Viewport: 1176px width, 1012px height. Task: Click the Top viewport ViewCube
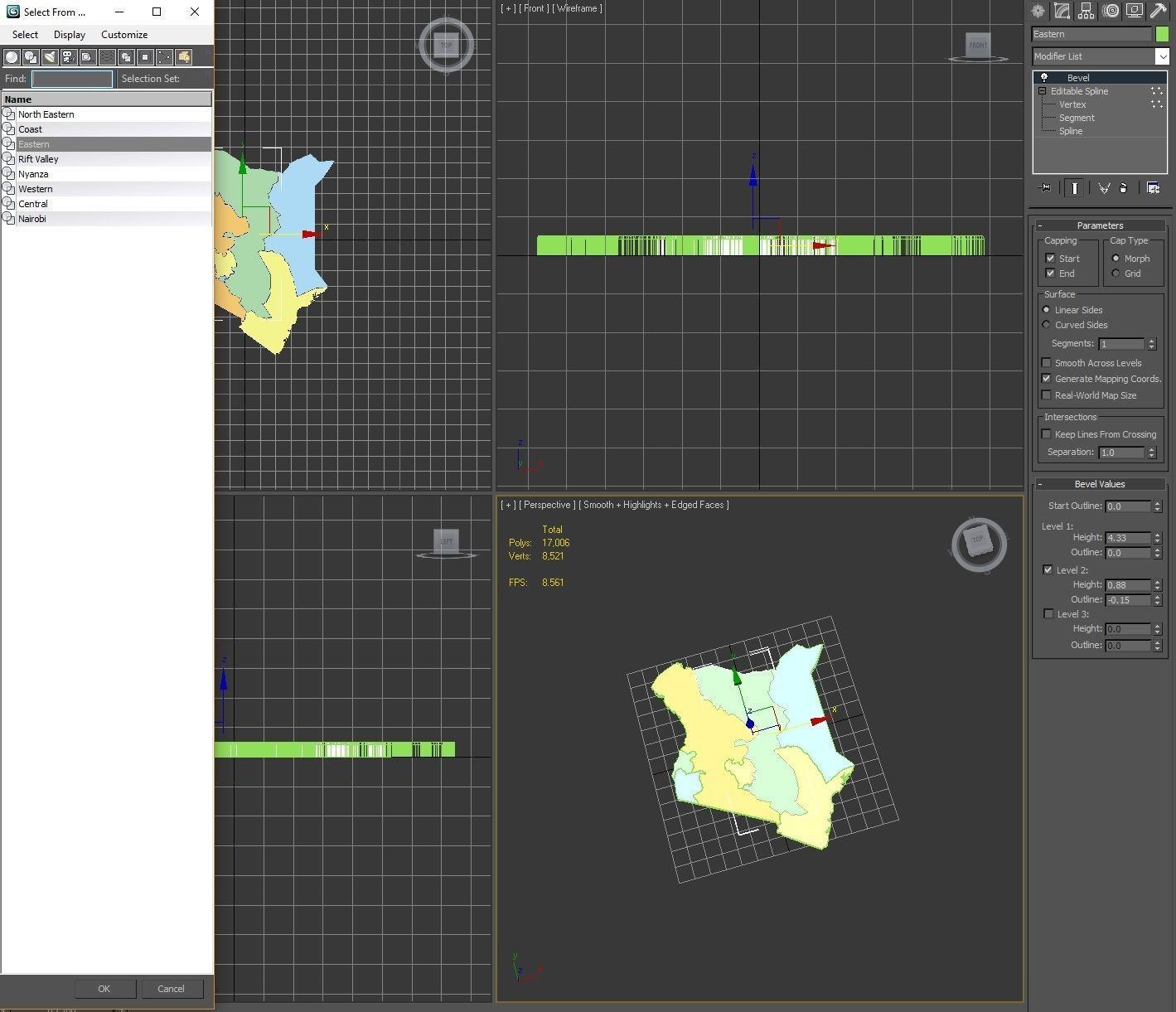pos(447,46)
